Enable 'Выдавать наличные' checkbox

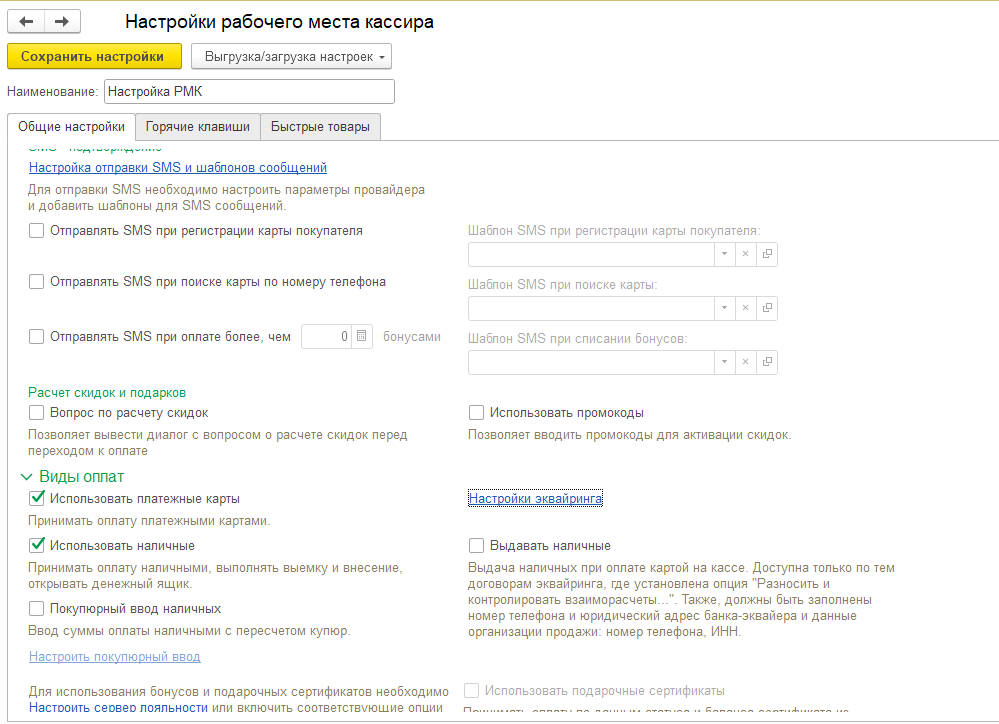(x=476, y=546)
